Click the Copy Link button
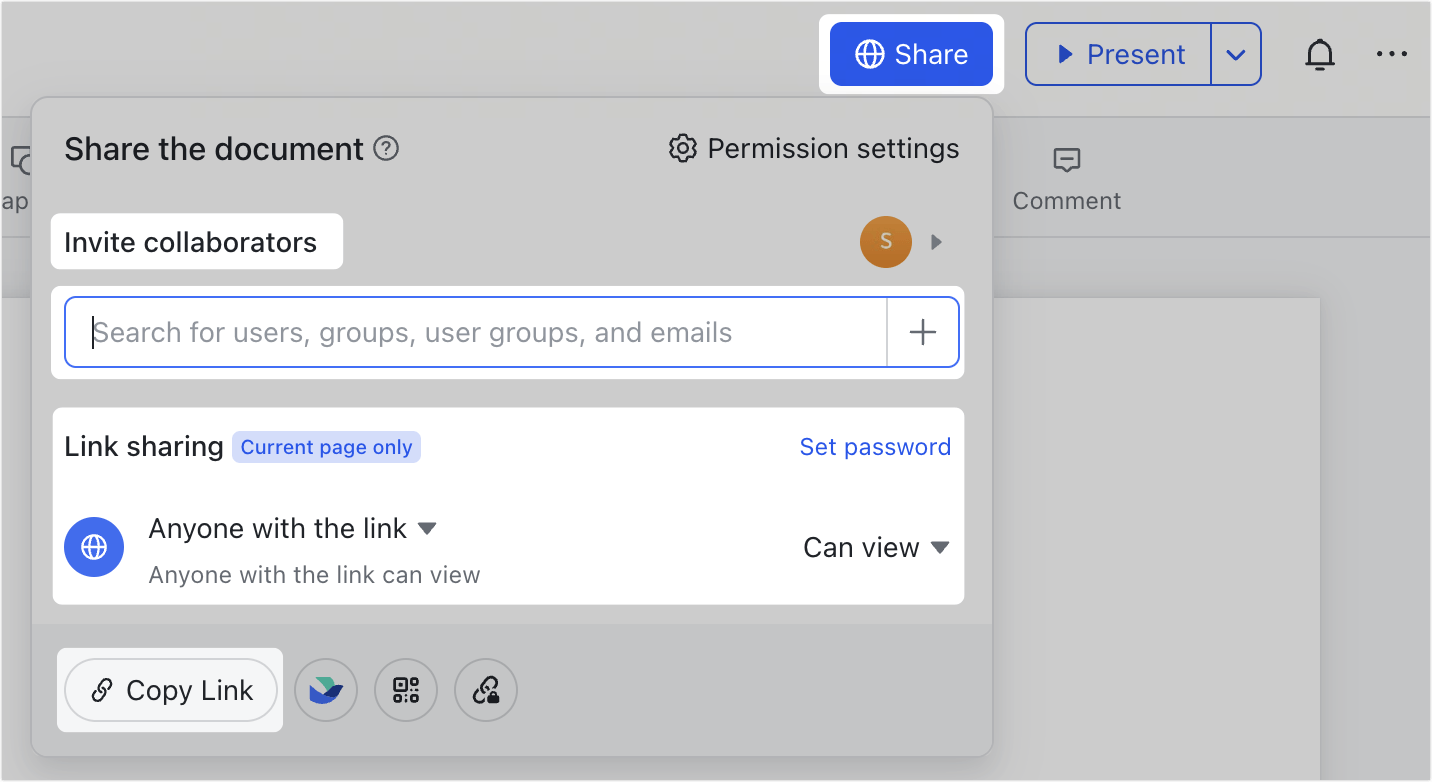This screenshot has width=1432, height=782. (171, 690)
